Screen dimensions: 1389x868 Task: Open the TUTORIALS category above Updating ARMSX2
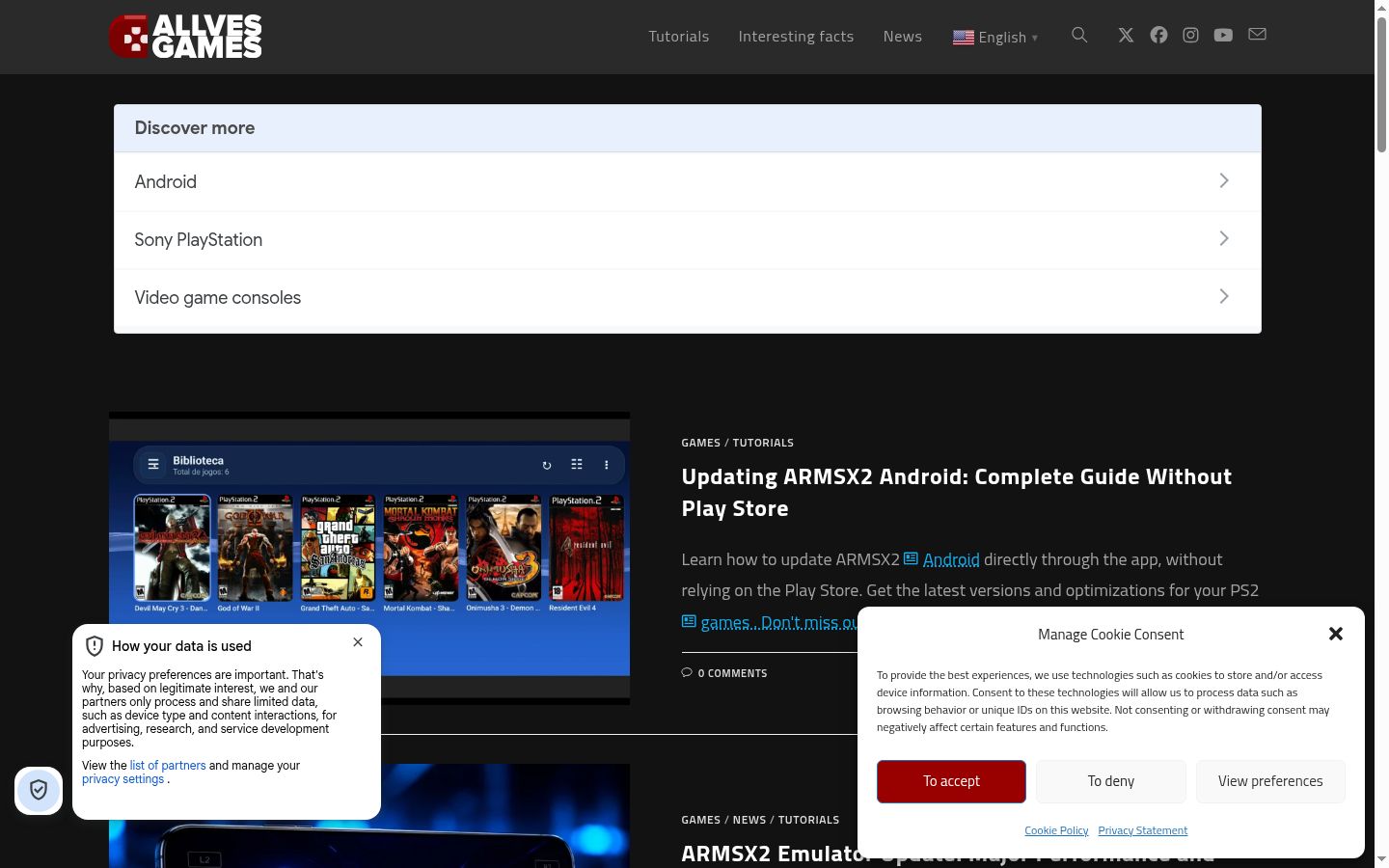click(x=763, y=443)
